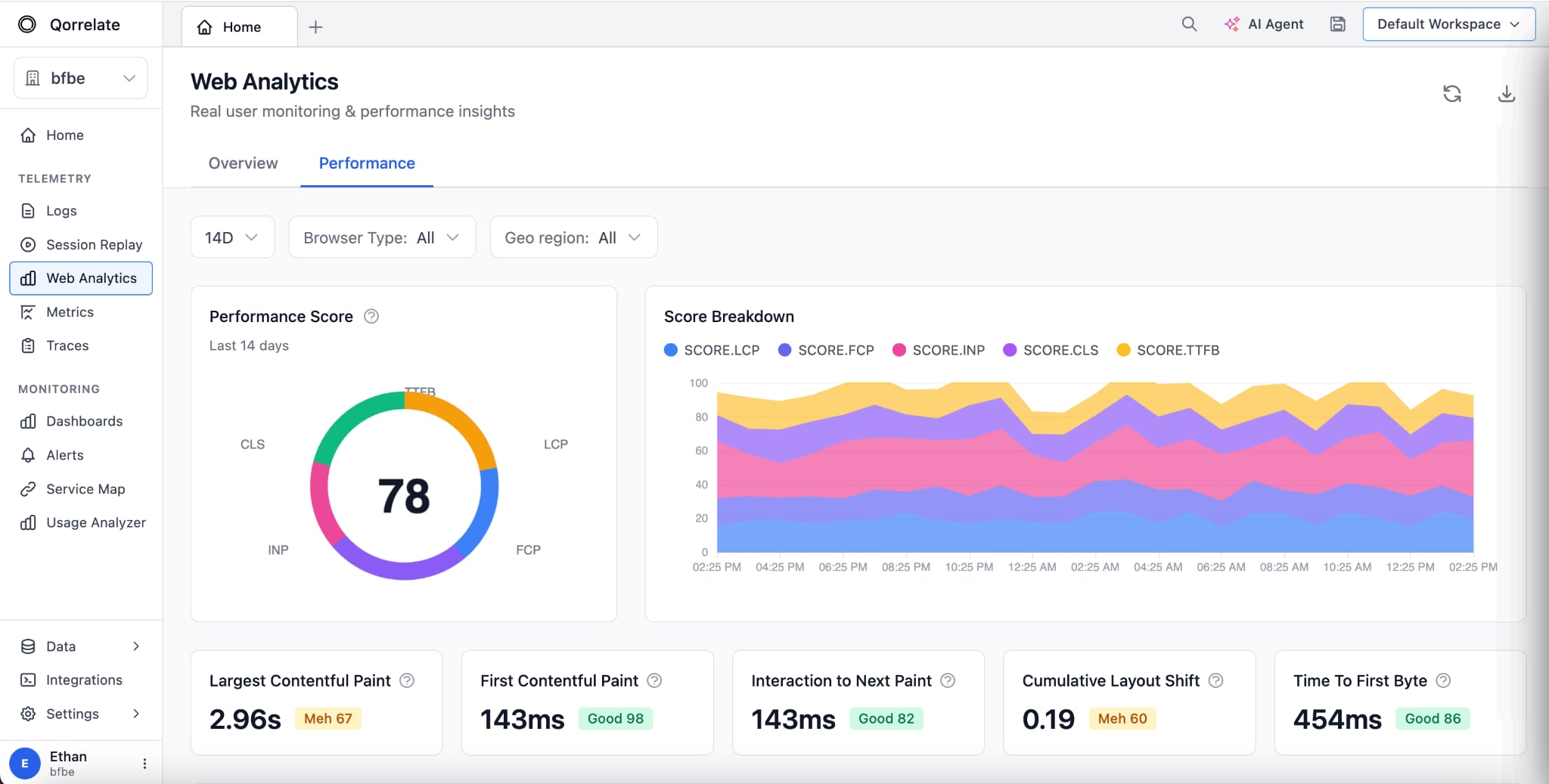Viewport: 1549px width, 784px height.
Task: Toggle the SCORE.FCP legend series
Action: click(824, 350)
